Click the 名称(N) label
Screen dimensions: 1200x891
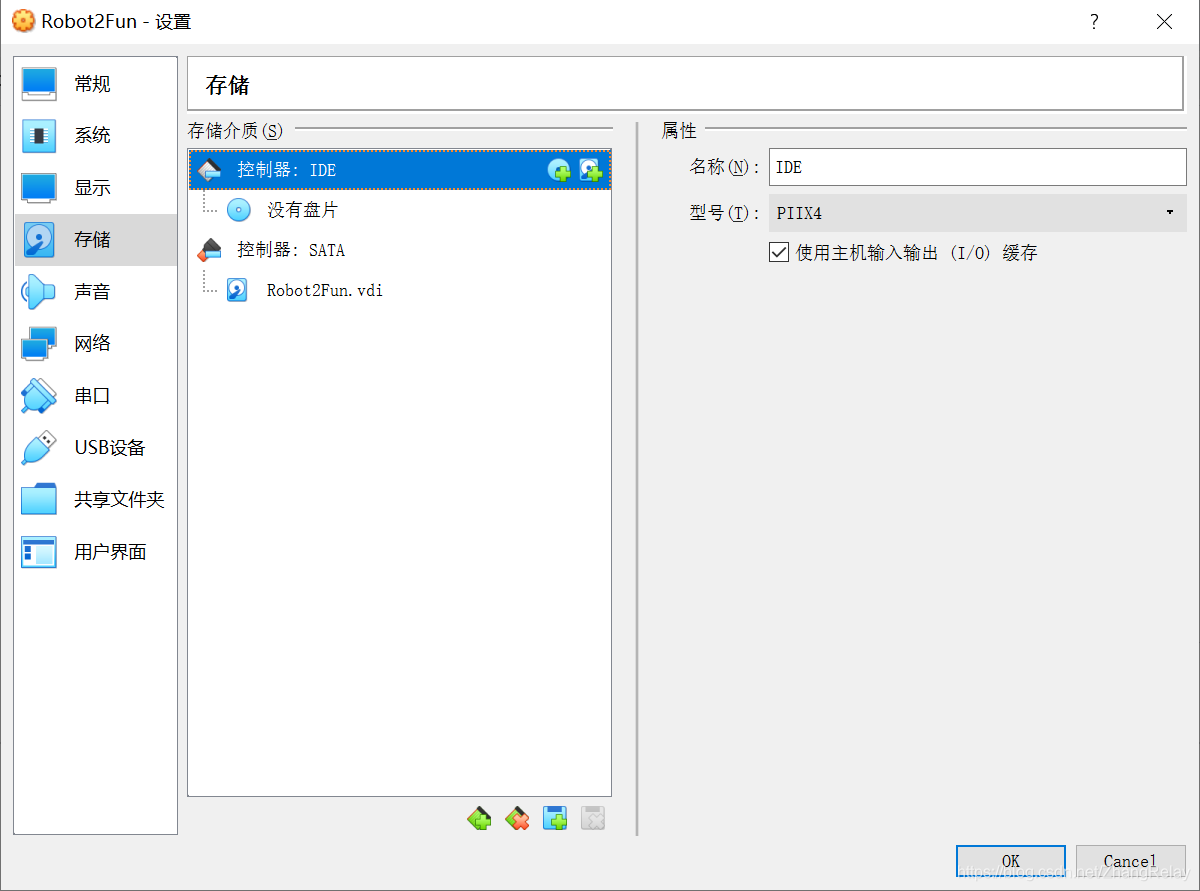tap(725, 167)
